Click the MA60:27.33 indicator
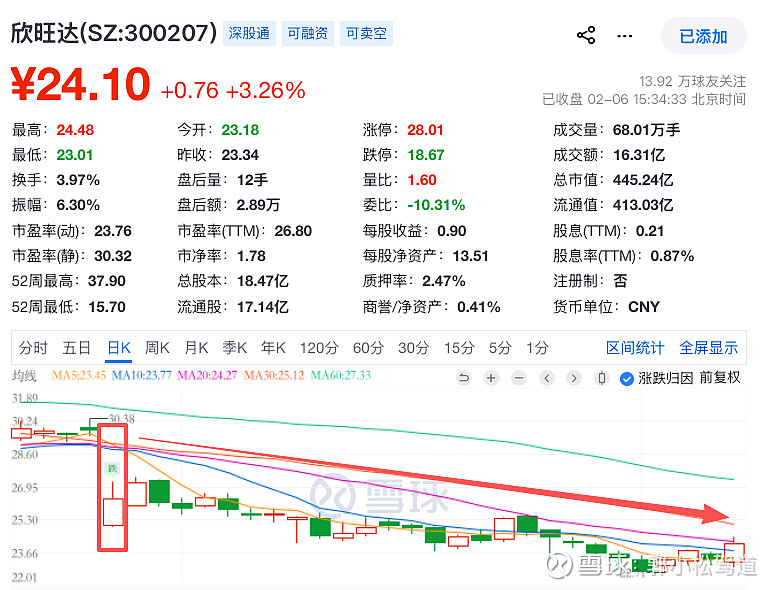780x590 pixels. [341, 376]
